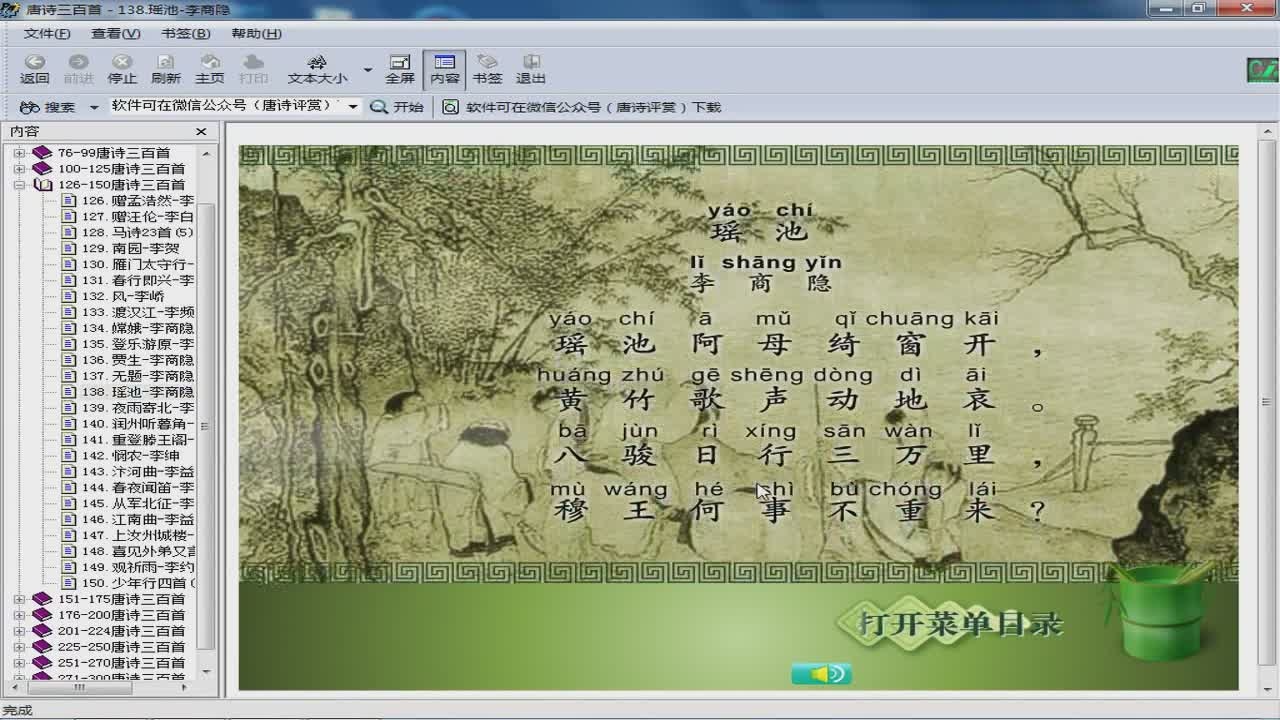Image resolution: width=1280 pixels, height=720 pixels.
Task: Expand the 176-200唐诗三百首 tree node
Action: [x=19, y=615]
